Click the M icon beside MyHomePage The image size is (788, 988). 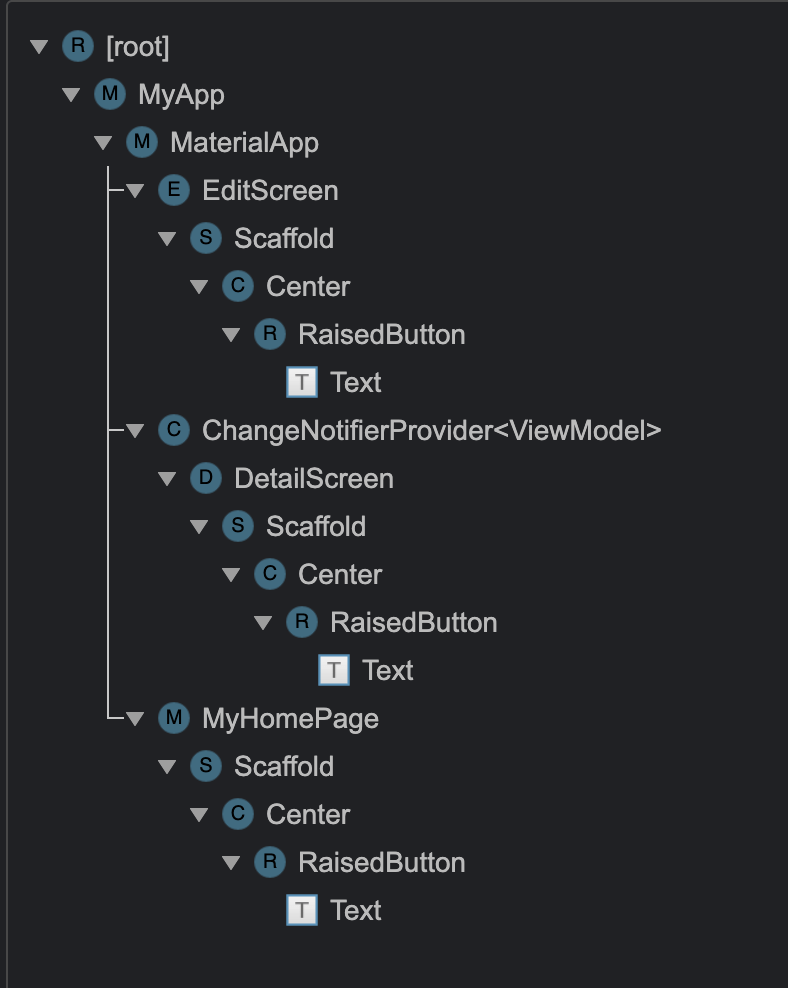coord(173,718)
